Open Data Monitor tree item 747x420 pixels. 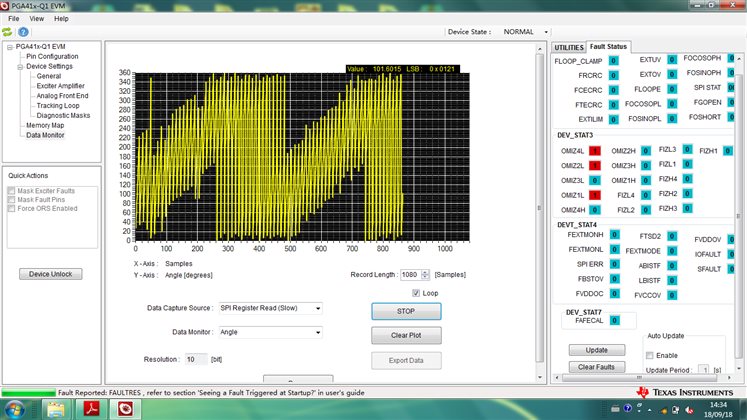[x=45, y=135]
